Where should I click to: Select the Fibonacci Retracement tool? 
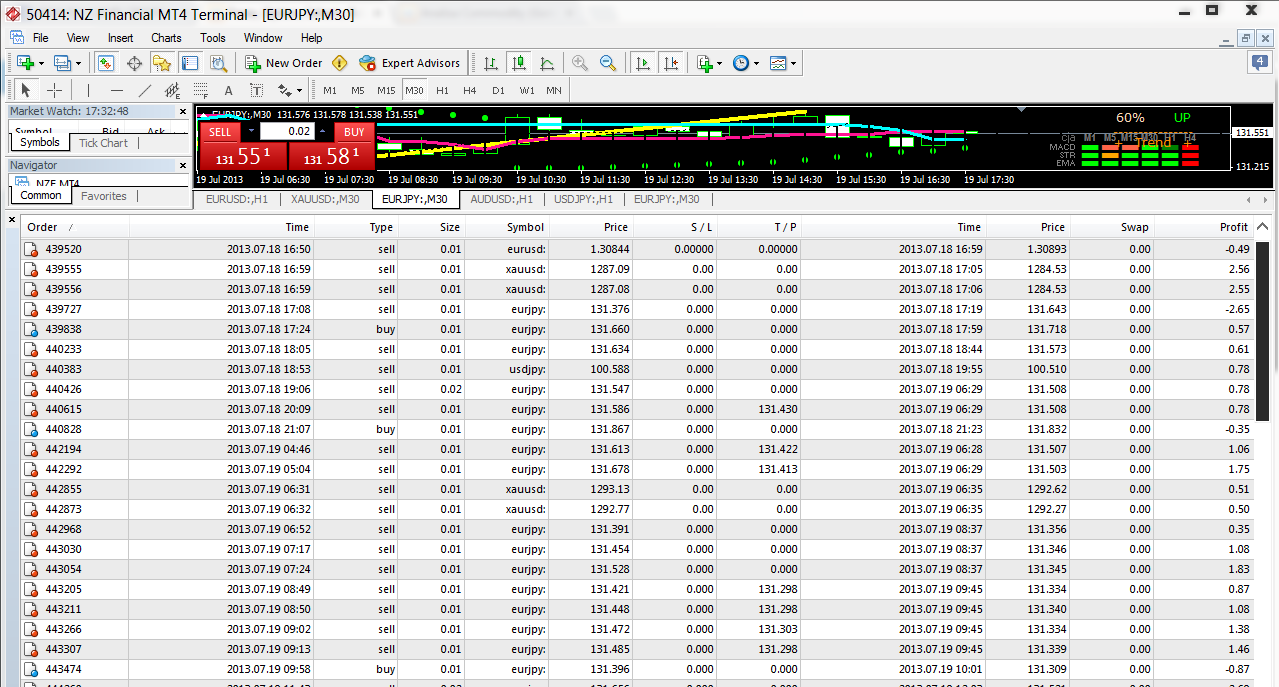click(200, 90)
